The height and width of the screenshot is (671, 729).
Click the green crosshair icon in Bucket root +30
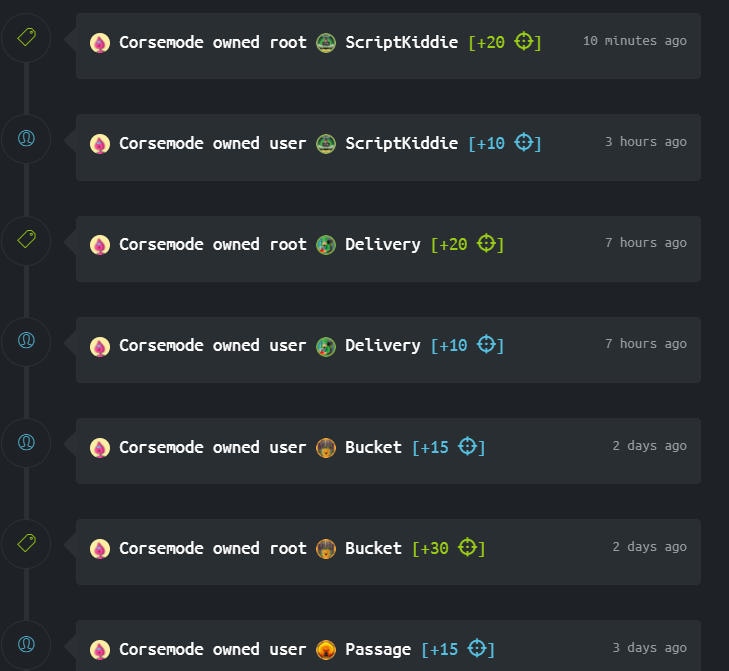click(x=467, y=547)
